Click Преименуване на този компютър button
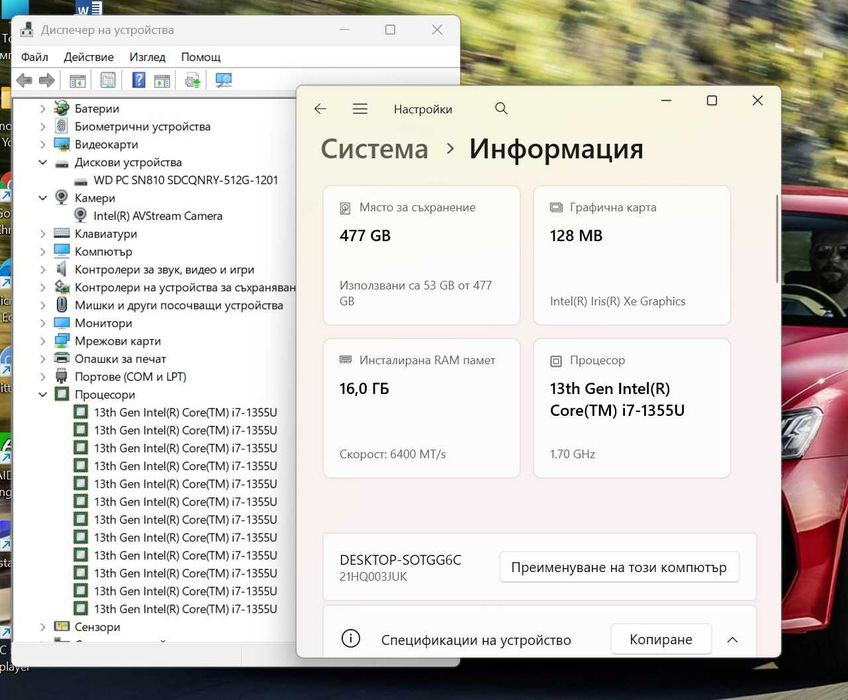Image resolution: width=848 pixels, height=700 pixels. point(619,567)
